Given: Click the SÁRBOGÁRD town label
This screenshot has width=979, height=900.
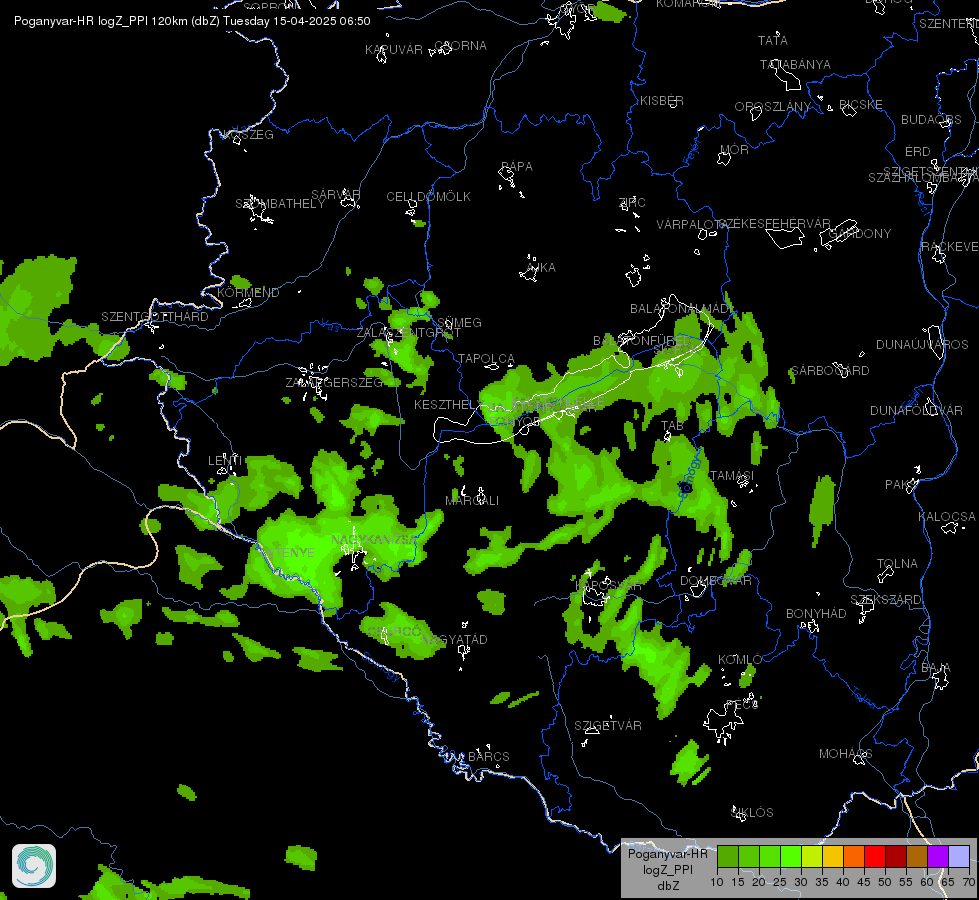Looking at the screenshot, I should [x=830, y=371].
